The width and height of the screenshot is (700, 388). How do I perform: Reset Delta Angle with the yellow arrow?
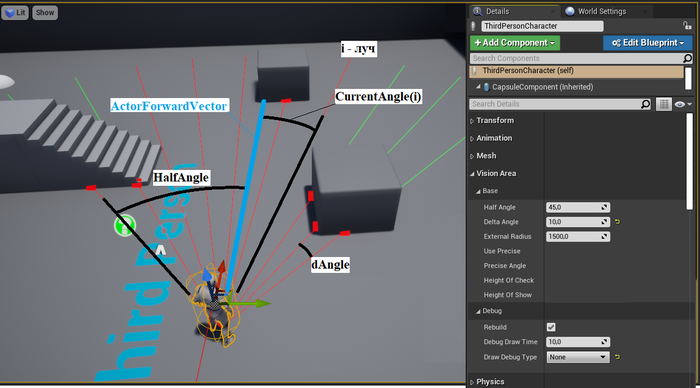click(617, 222)
